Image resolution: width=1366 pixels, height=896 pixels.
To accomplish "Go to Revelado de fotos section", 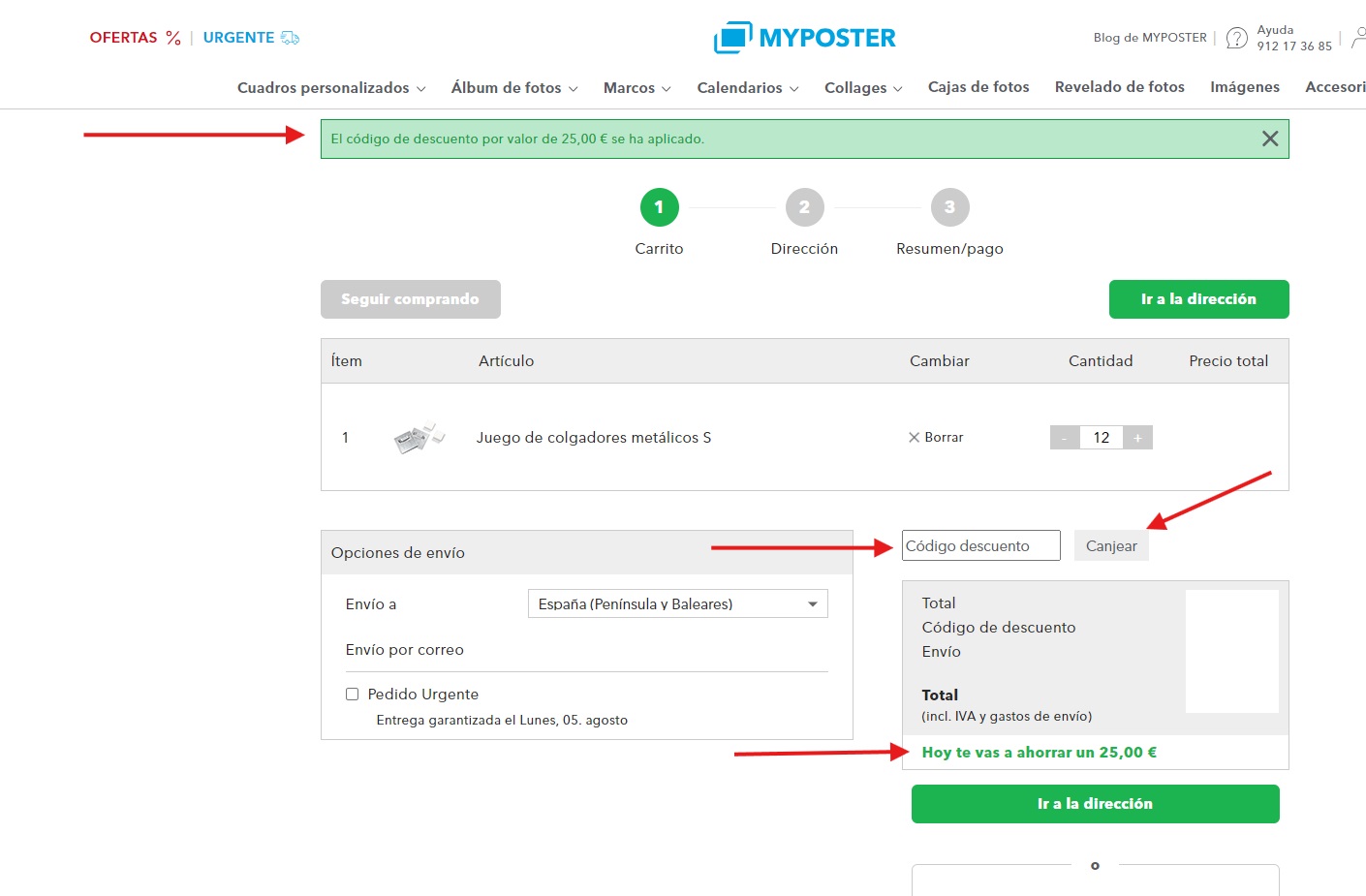I will coord(1119,87).
